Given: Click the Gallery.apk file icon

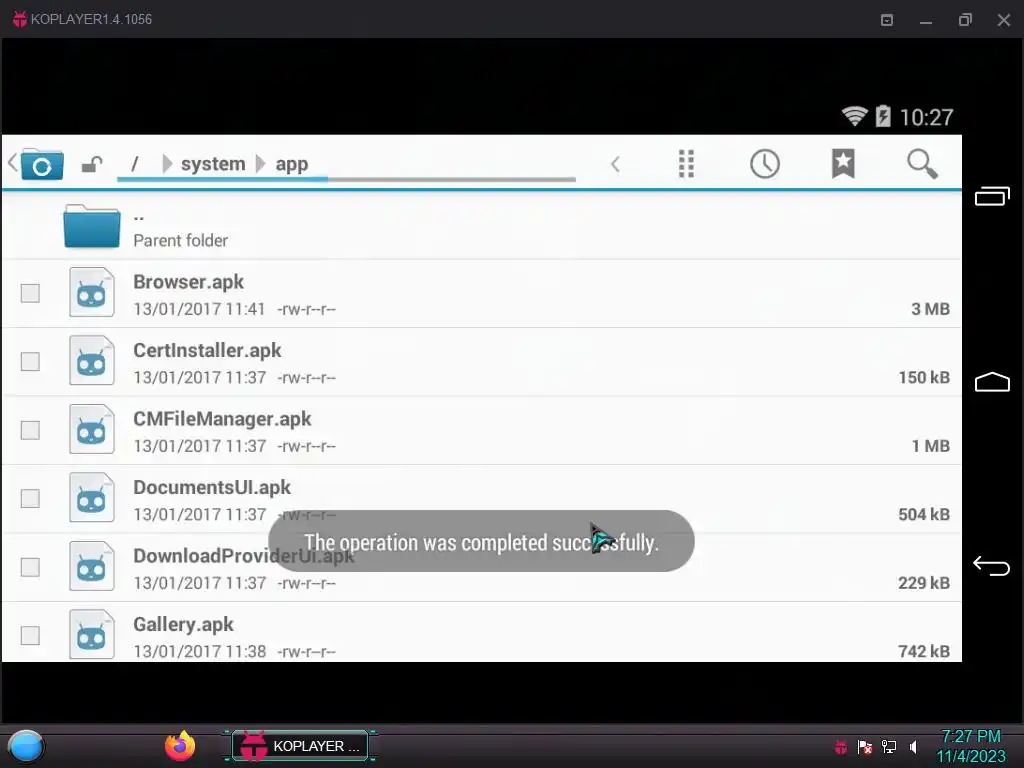Looking at the screenshot, I should pos(91,635).
